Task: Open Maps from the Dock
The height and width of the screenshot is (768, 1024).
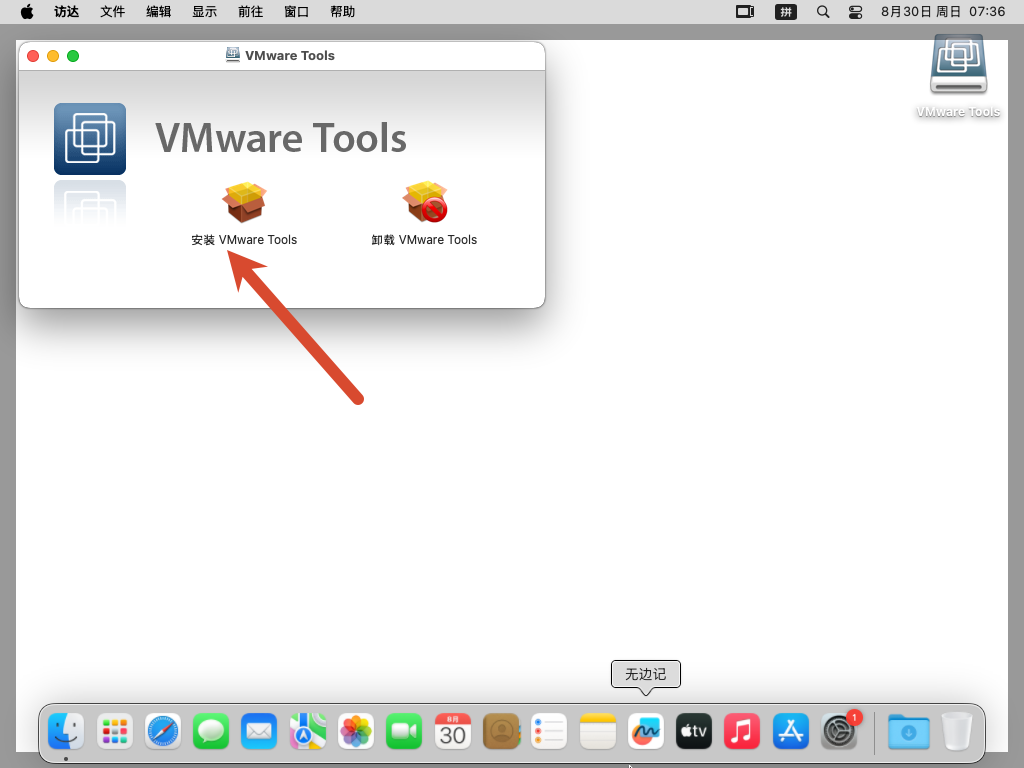Action: click(308, 731)
